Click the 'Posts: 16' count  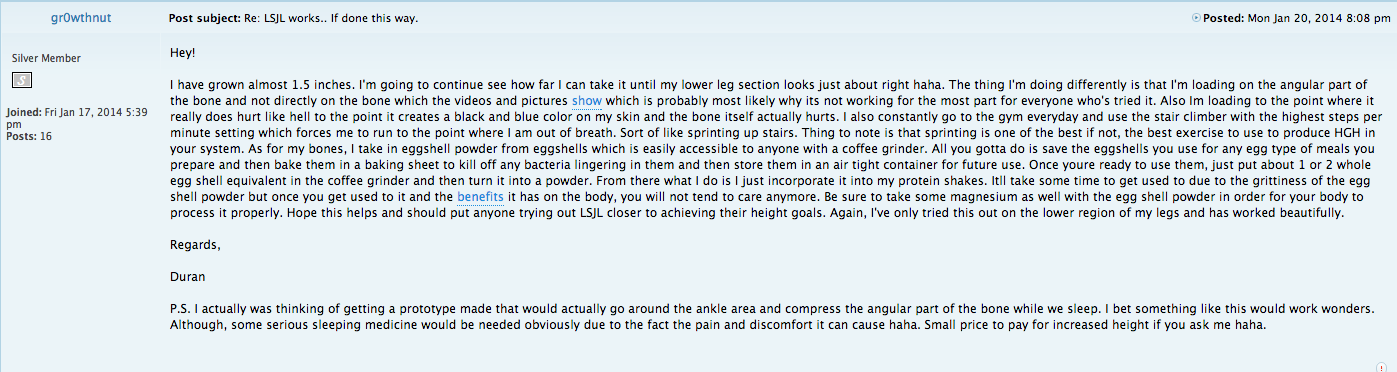[x=29, y=136]
